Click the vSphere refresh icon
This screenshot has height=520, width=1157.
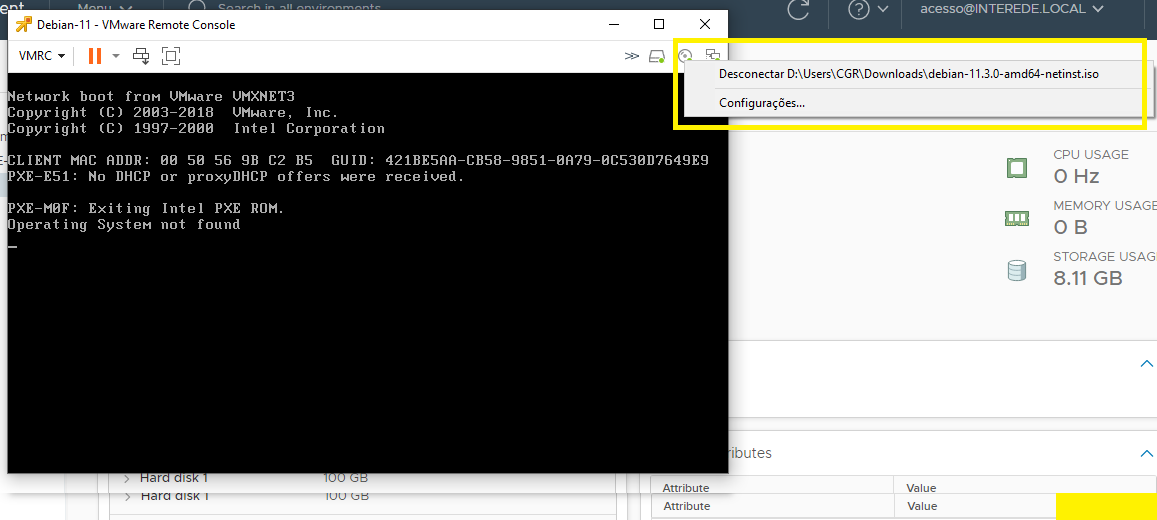coord(798,10)
